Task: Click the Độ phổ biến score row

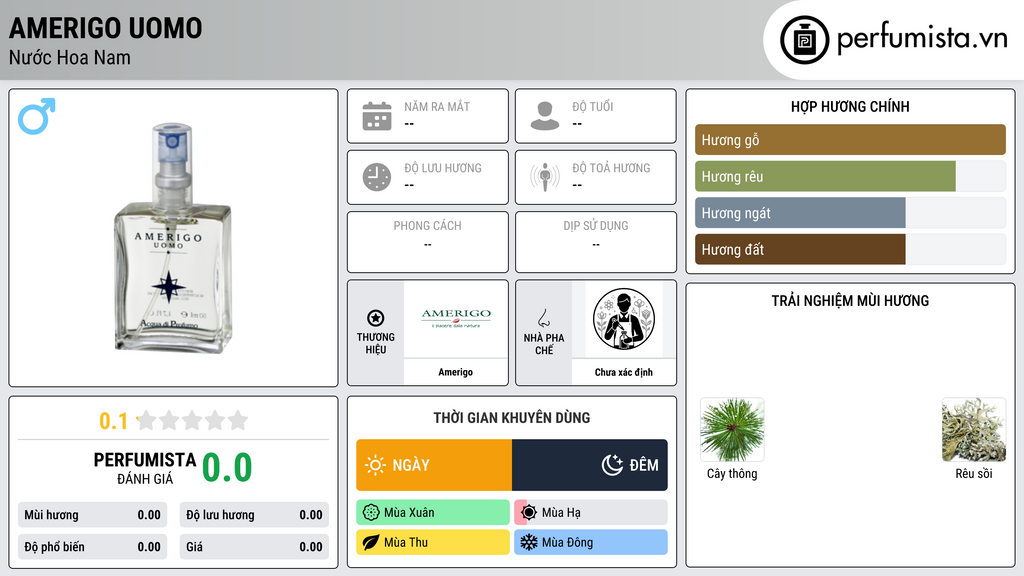Action: click(92, 547)
